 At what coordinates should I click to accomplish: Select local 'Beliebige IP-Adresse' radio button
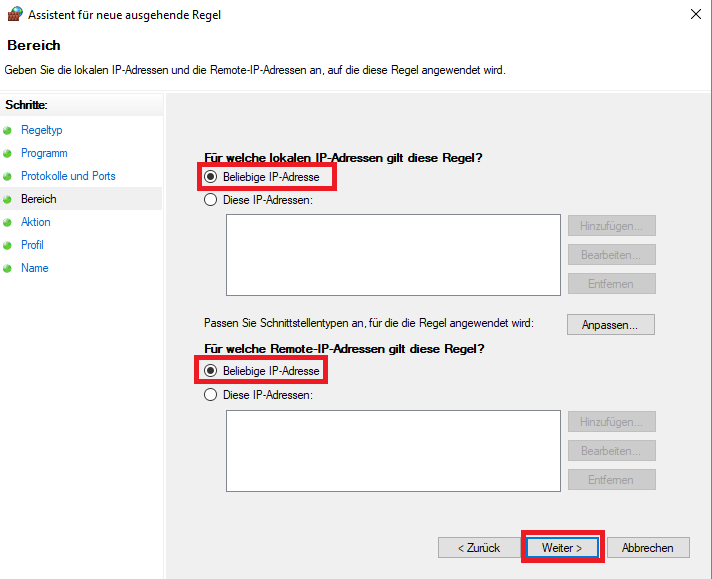[x=211, y=177]
